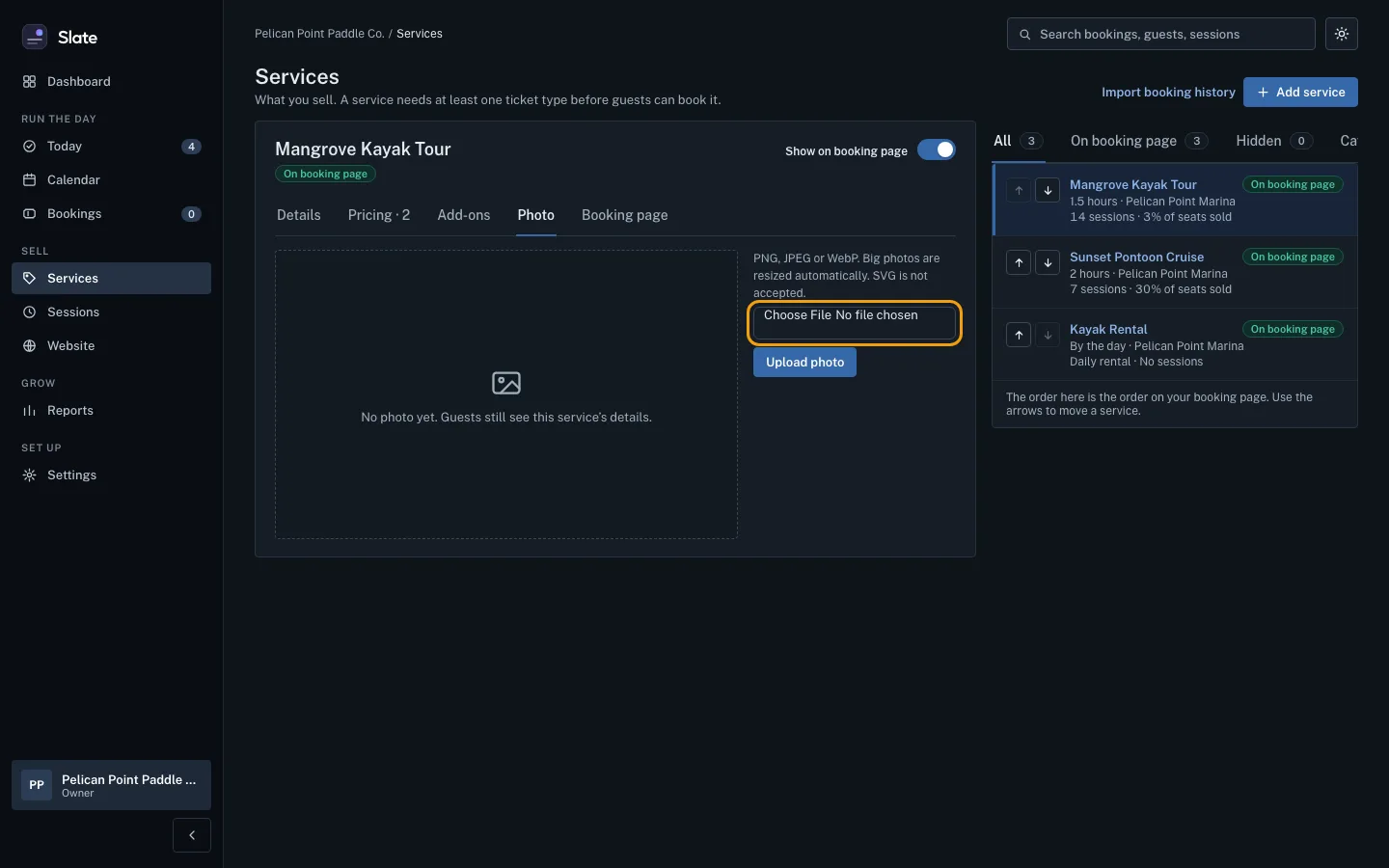The image size is (1389, 868).
Task: Select the Photo tab
Action: coord(536,215)
